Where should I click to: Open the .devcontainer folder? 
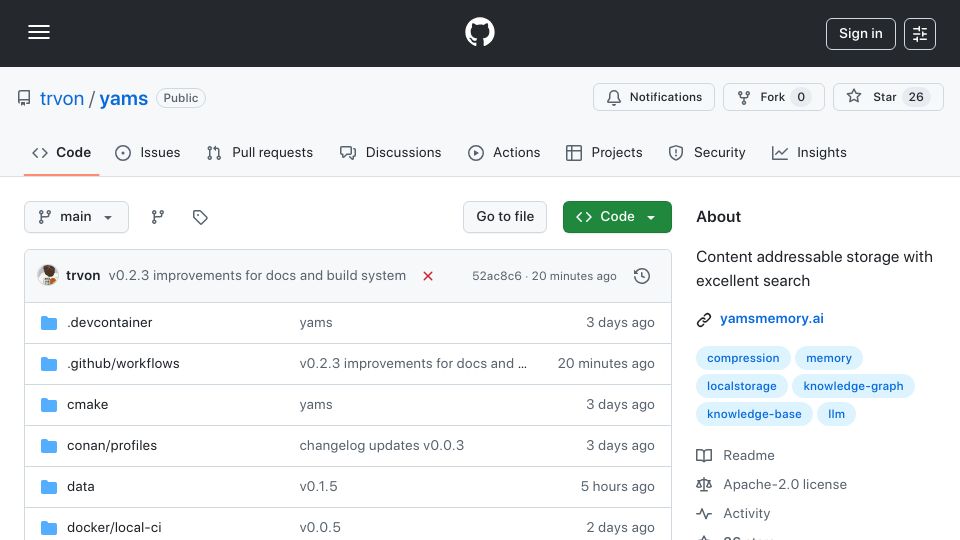click(110, 323)
